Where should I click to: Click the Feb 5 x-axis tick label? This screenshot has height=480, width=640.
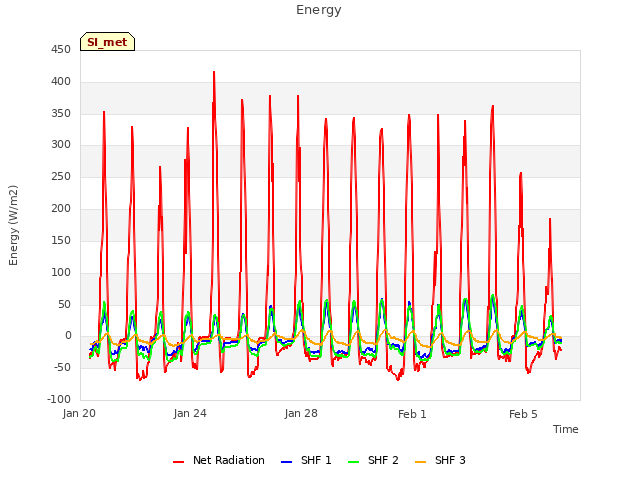click(523, 414)
